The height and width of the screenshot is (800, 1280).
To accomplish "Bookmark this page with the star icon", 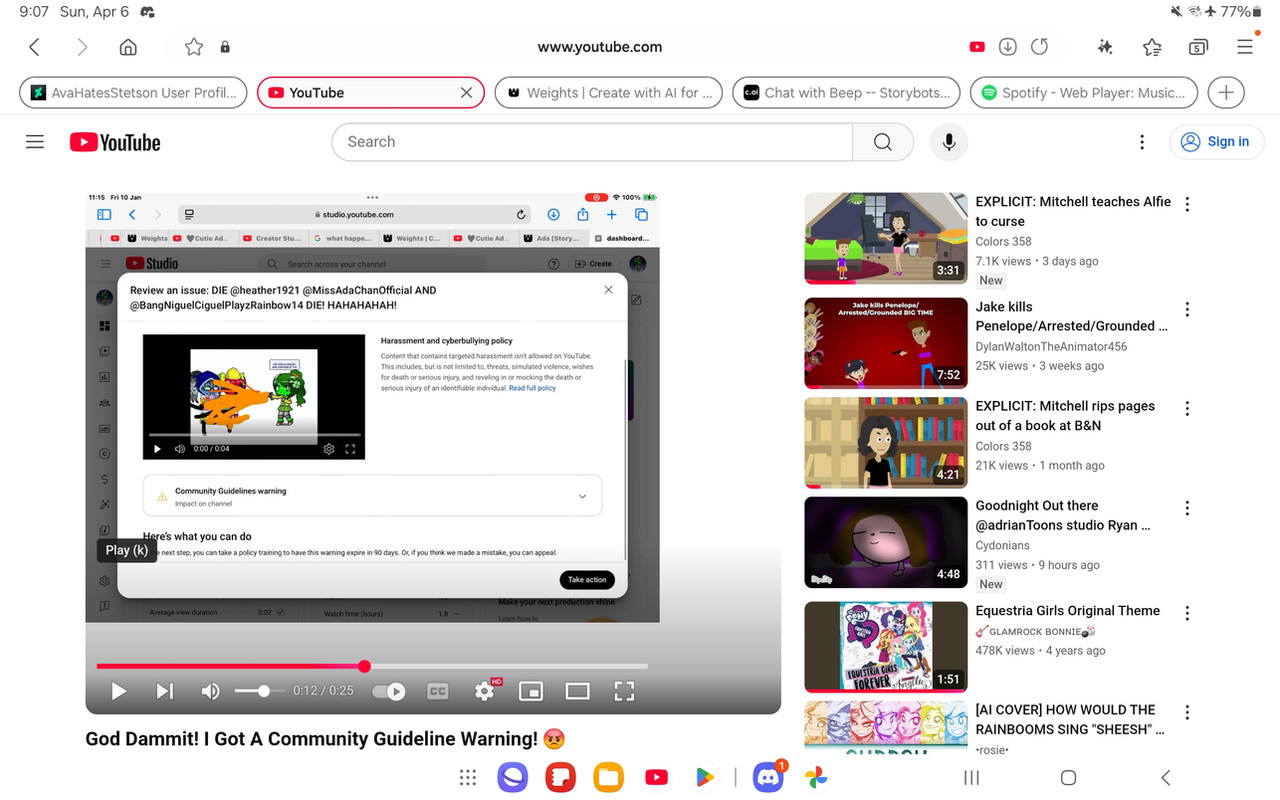I will 194,47.
